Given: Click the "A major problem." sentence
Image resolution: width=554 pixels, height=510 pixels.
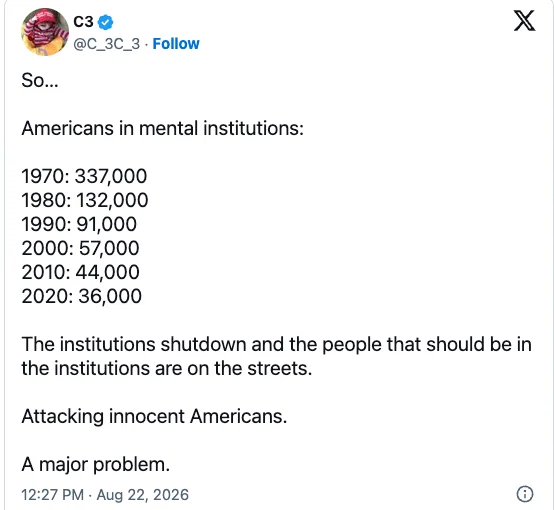Looking at the screenshot, I should click(96, 464).
